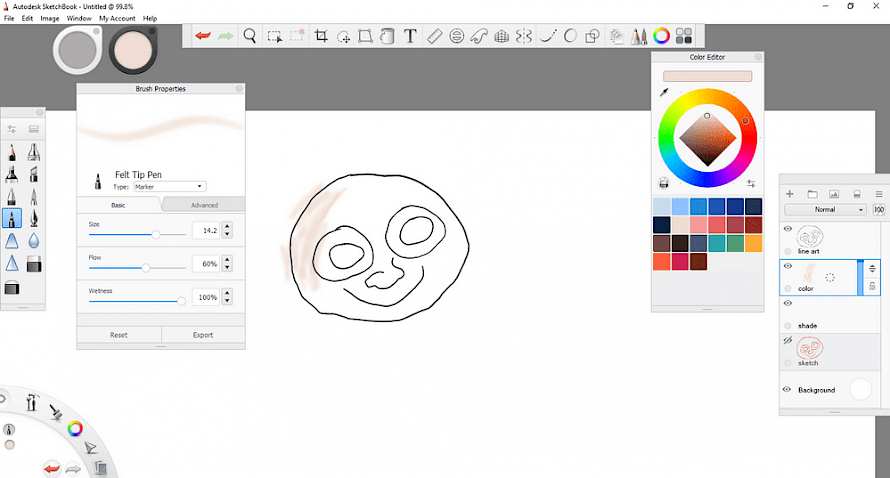Click the Export brush button
This screenshot has width=890, height=478.
(x=203, y=335)
